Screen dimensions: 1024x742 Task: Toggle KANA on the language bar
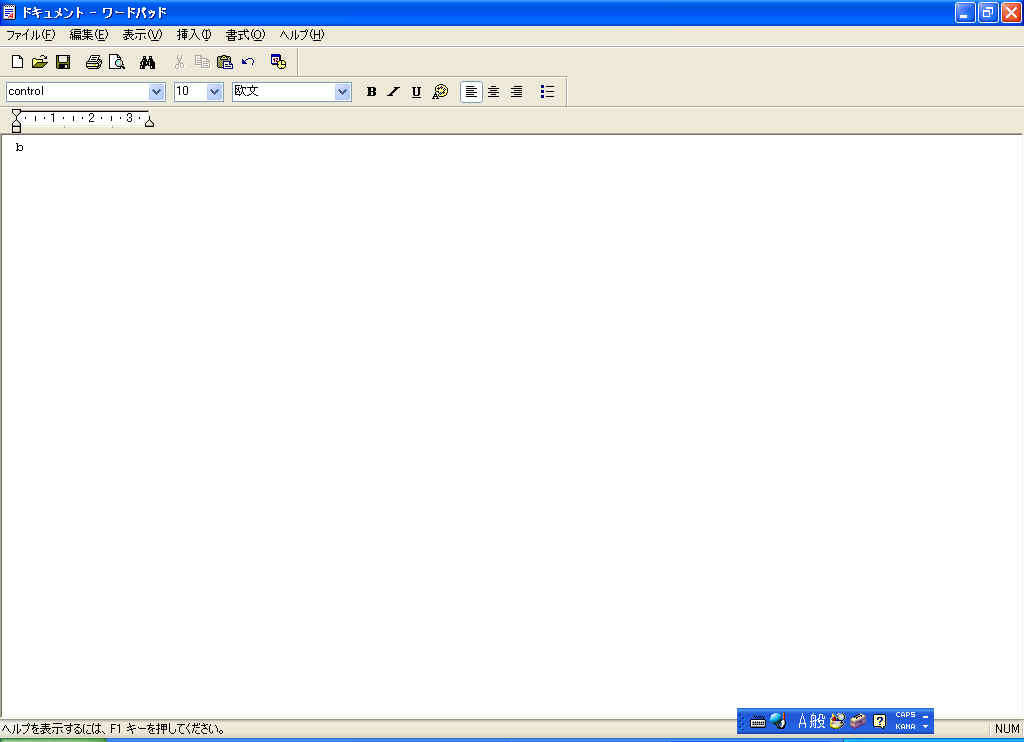point(905,726)
